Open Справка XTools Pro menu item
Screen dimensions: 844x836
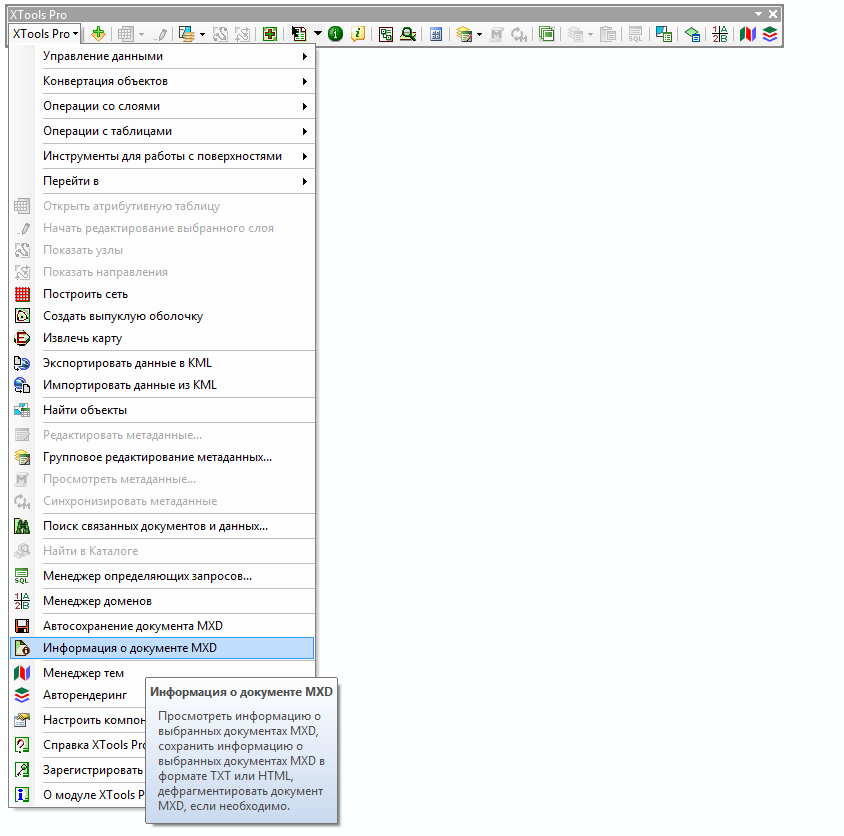[78, 745]
